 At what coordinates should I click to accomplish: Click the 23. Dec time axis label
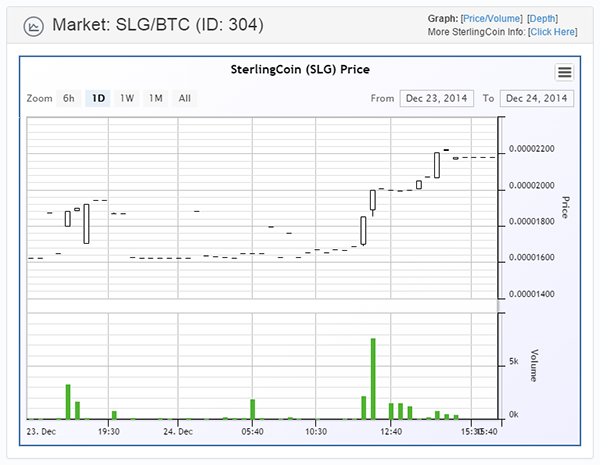pyautogui.click(x=41, y=432)
